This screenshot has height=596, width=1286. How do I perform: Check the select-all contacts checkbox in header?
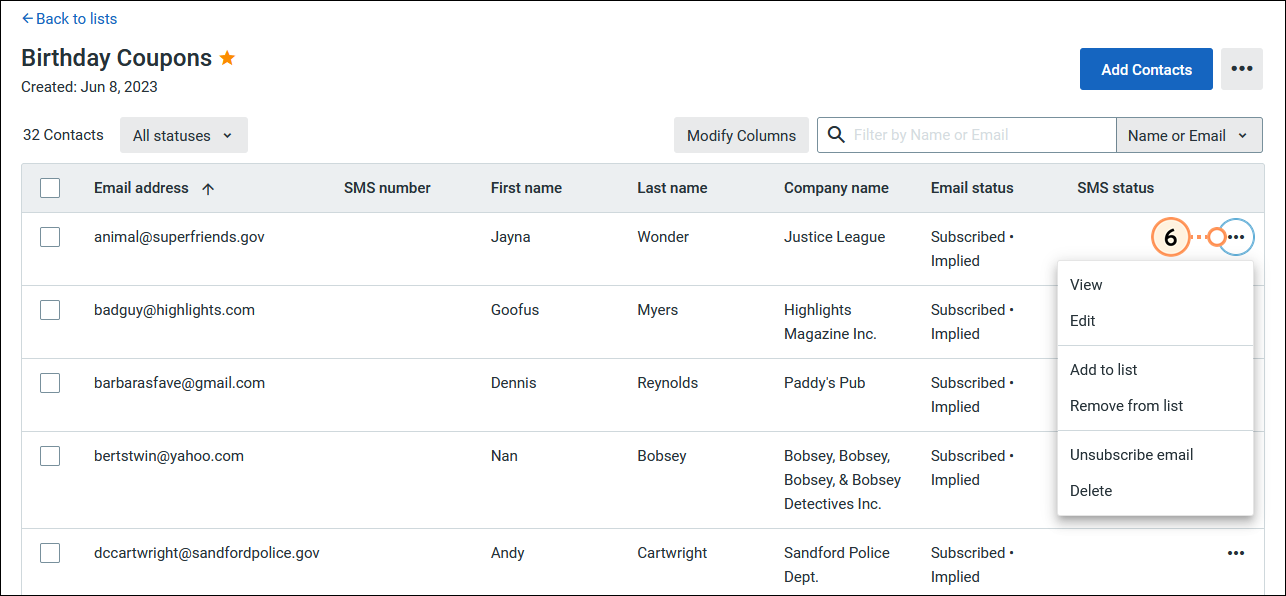(x=50, y=188)
